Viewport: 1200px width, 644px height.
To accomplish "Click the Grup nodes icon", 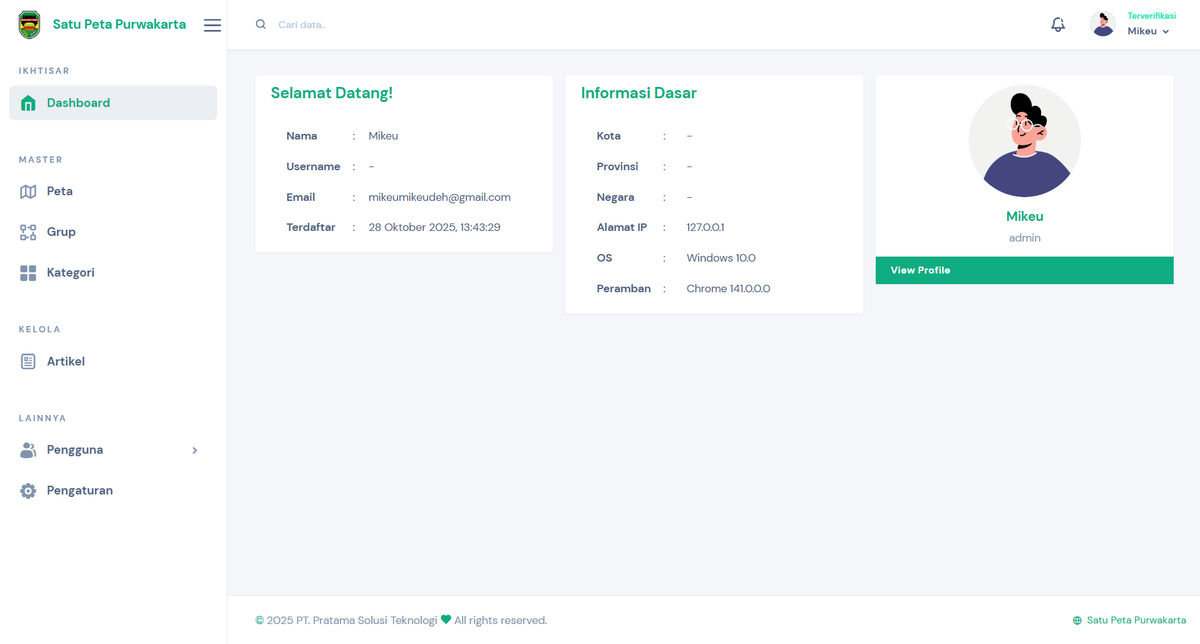I will (x=28, y=232).
